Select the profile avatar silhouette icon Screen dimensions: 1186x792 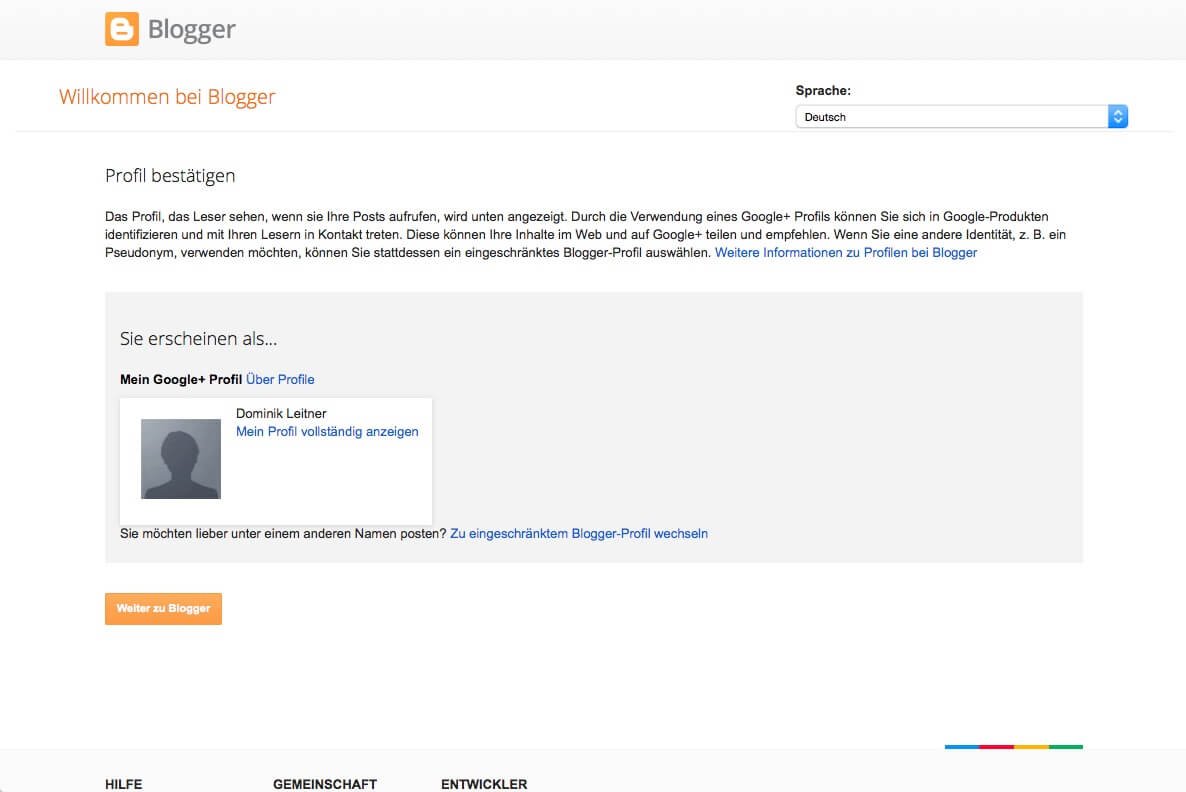[180, 458]
